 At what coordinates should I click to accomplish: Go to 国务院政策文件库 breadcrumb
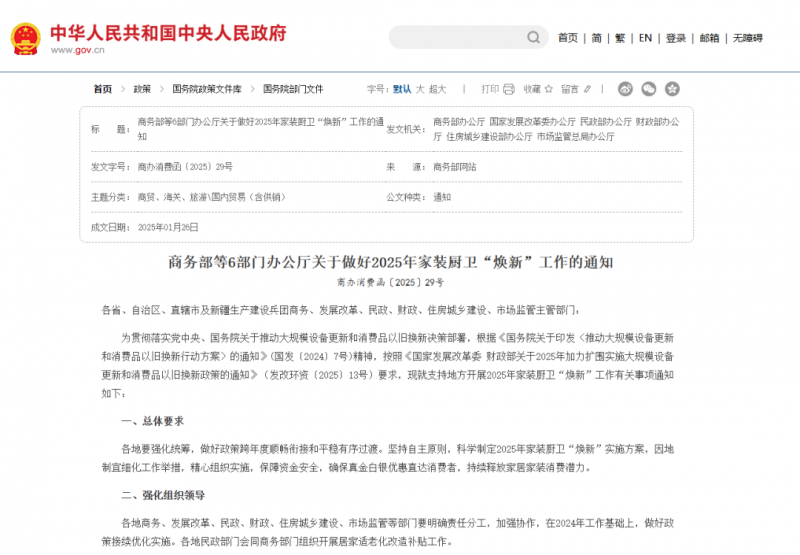click(x=207, y=89)
